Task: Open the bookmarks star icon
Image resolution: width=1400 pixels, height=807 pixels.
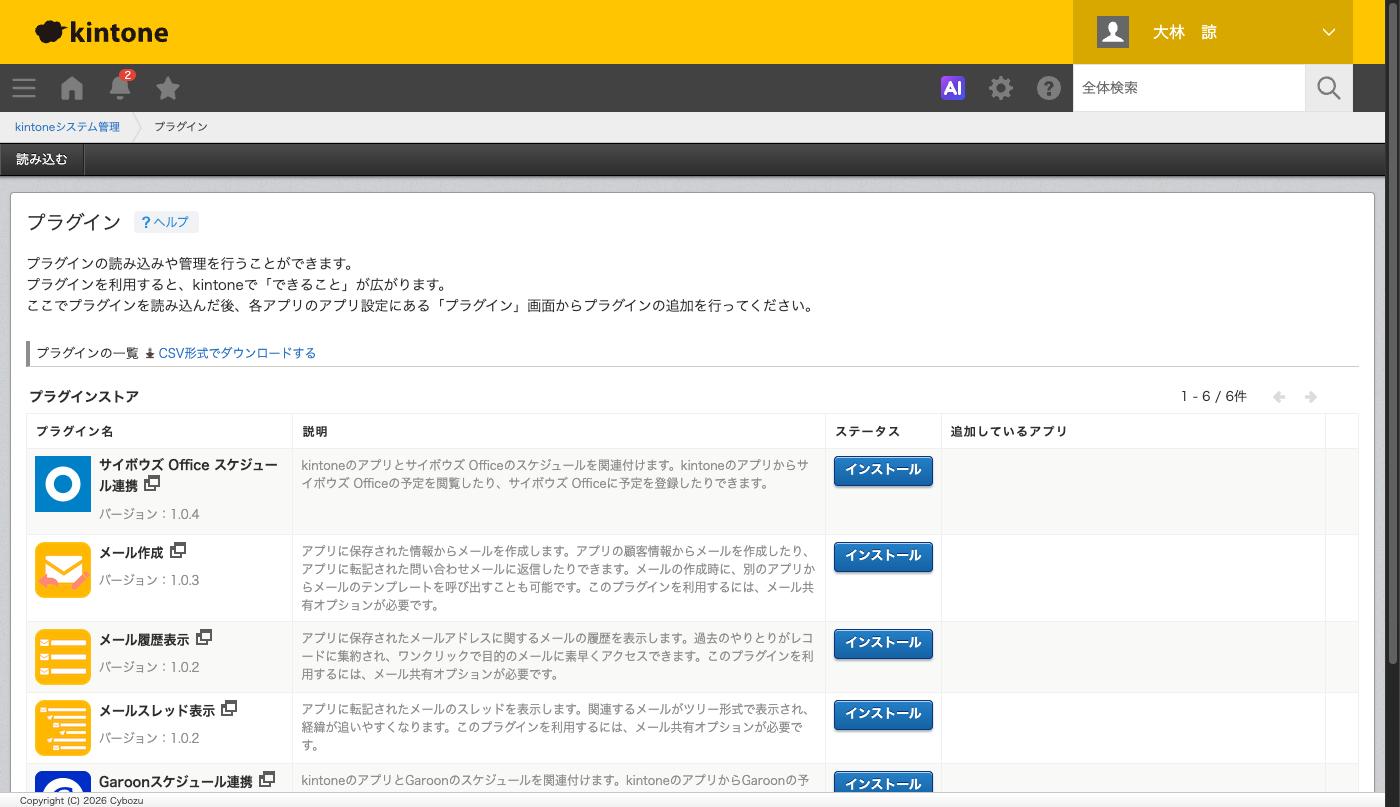Action: pos(168,88)
